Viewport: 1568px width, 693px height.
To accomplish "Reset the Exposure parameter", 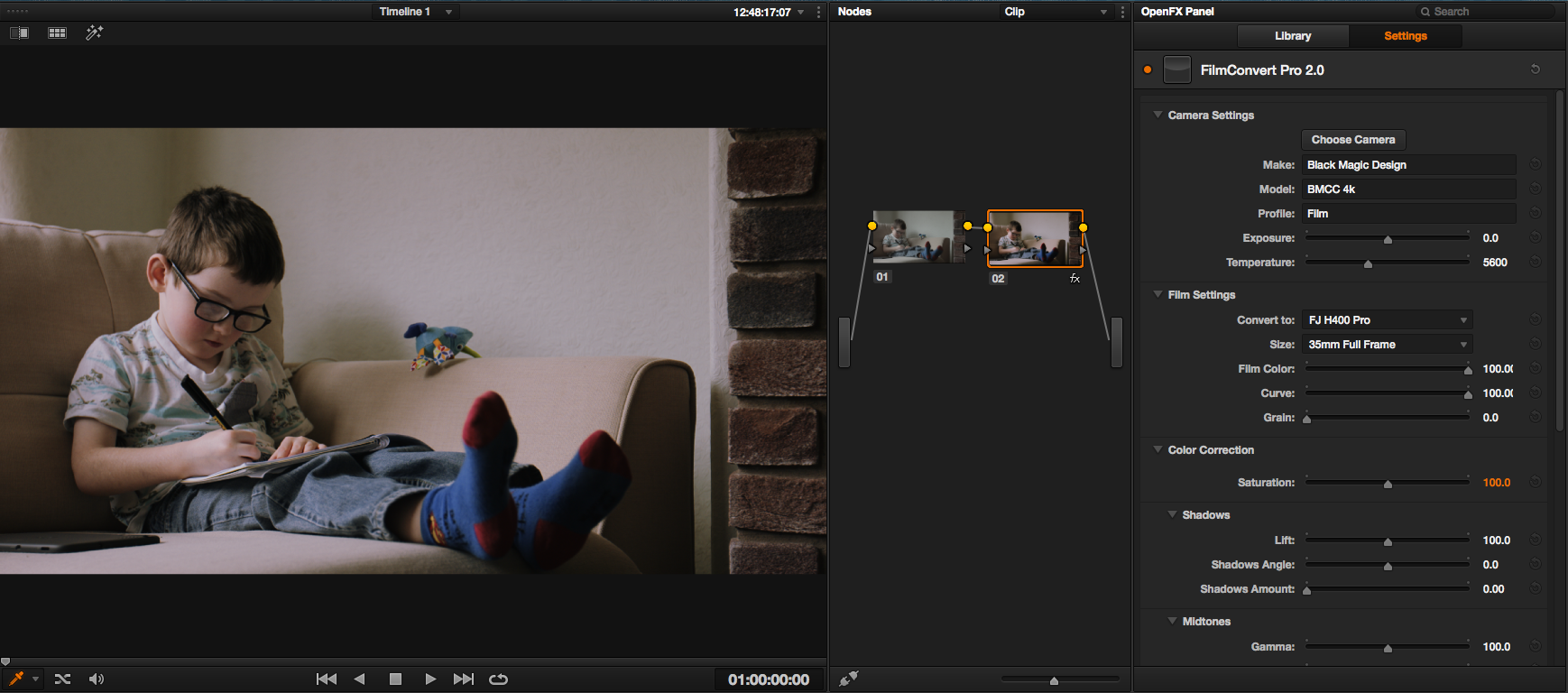I will [1536, 237].
